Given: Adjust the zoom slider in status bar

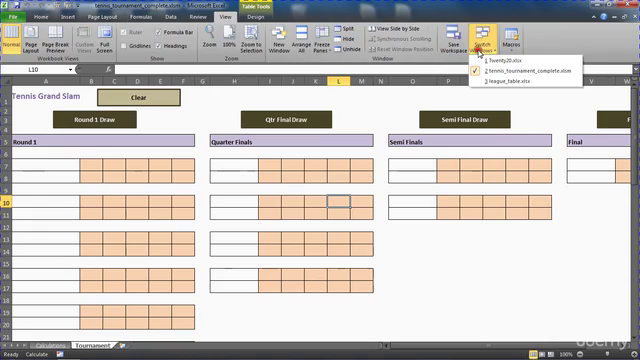Looking at the screenshot, I should point(607,354).
